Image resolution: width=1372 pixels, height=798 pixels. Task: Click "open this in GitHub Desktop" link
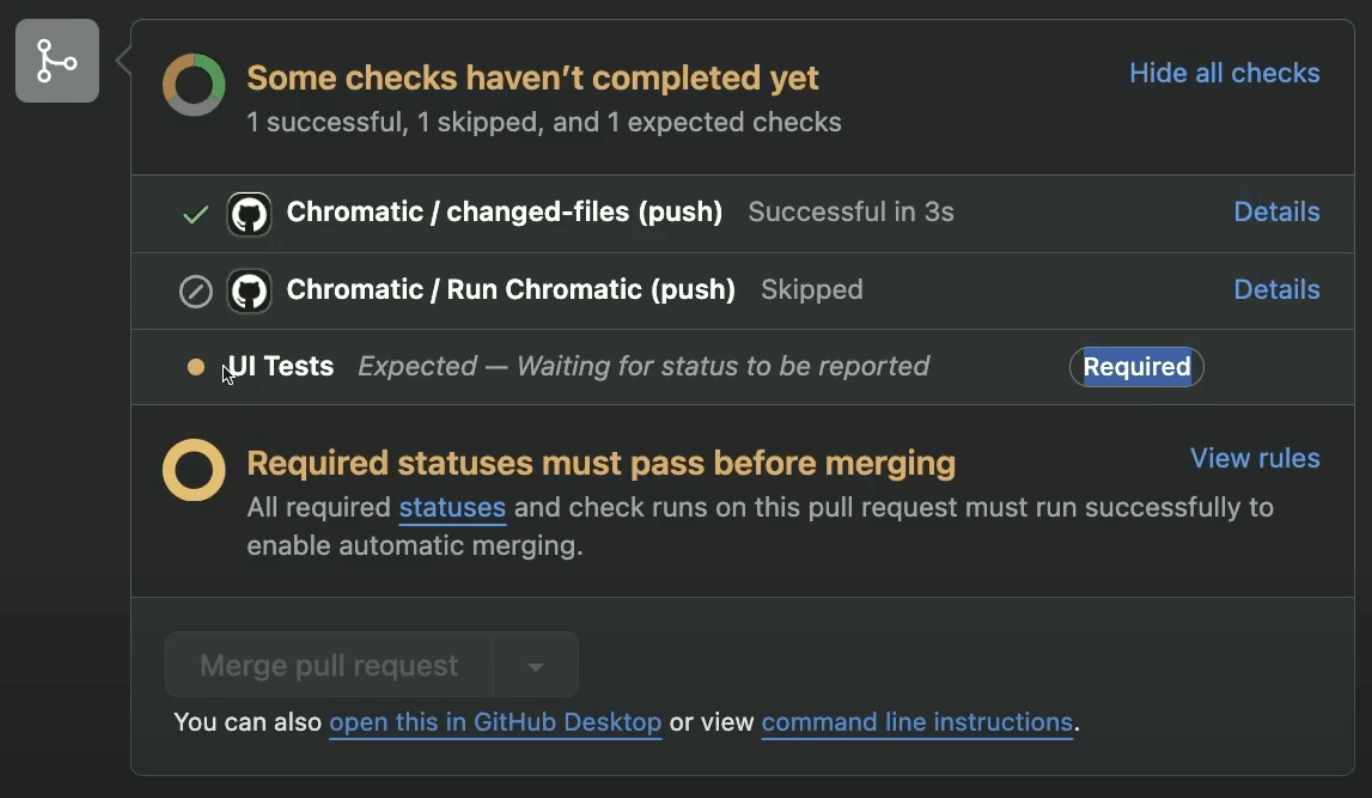click(x=495, y=722)
